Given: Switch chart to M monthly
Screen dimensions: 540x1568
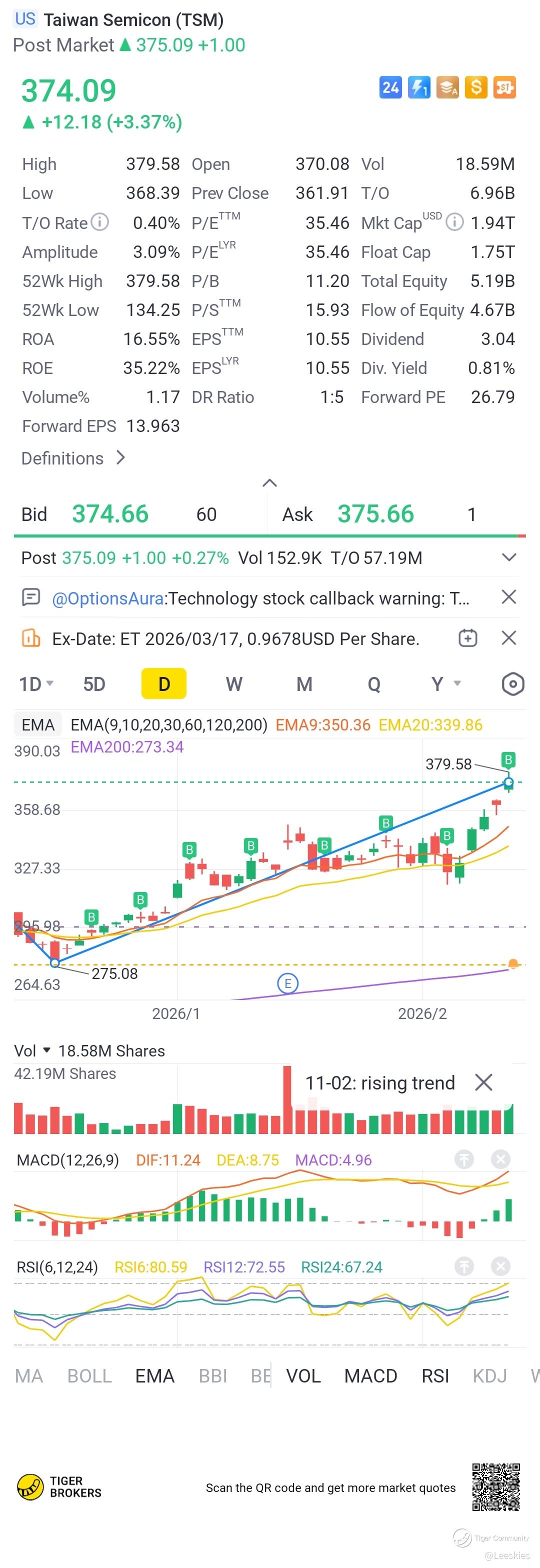Looking at the screenshot, I should pos(304,684).
